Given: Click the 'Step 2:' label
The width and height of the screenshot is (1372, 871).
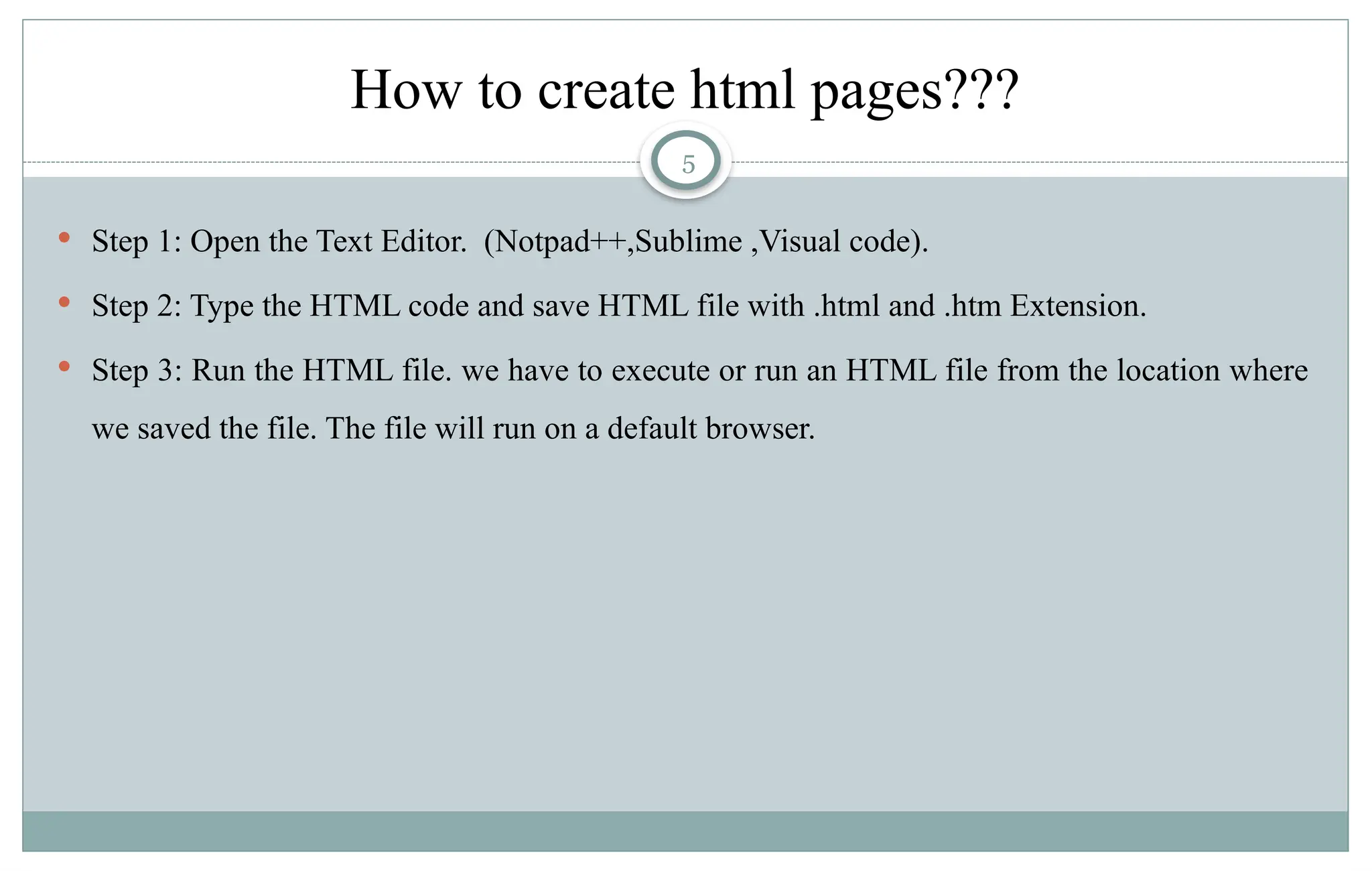Looking at the screenshot, I should (x=137, y=306).
